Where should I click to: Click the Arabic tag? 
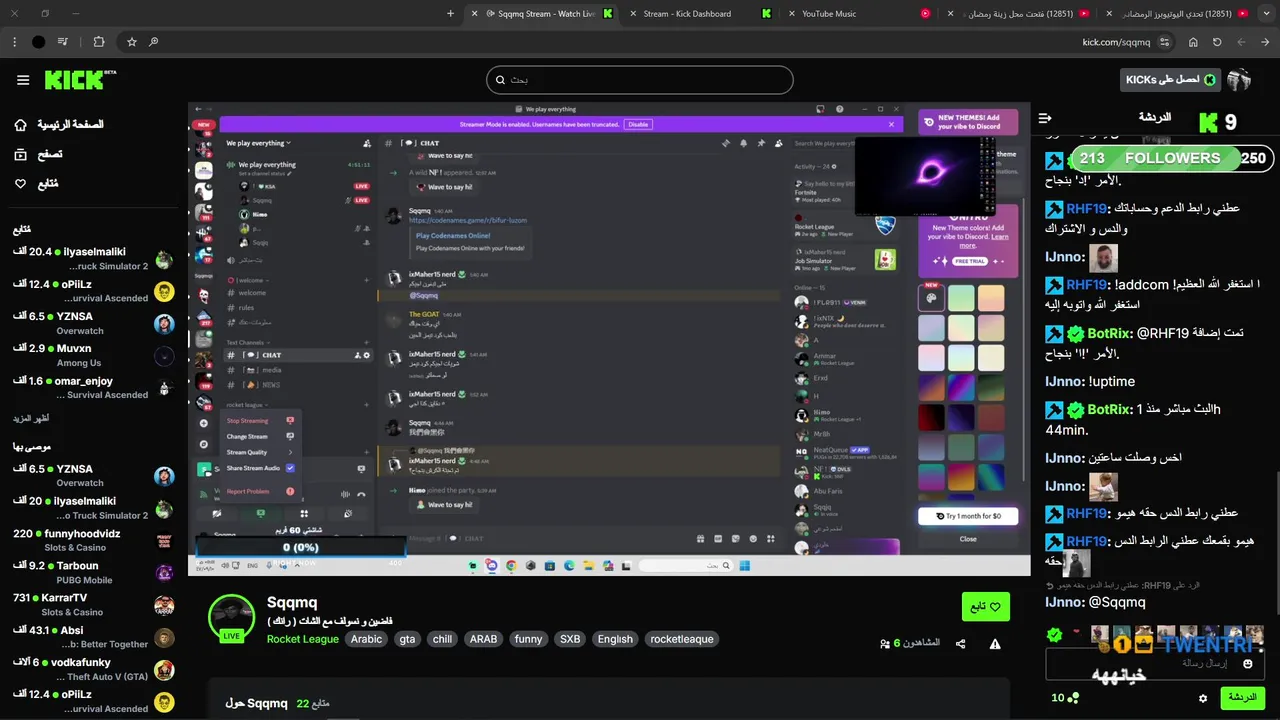coord(366,639)
